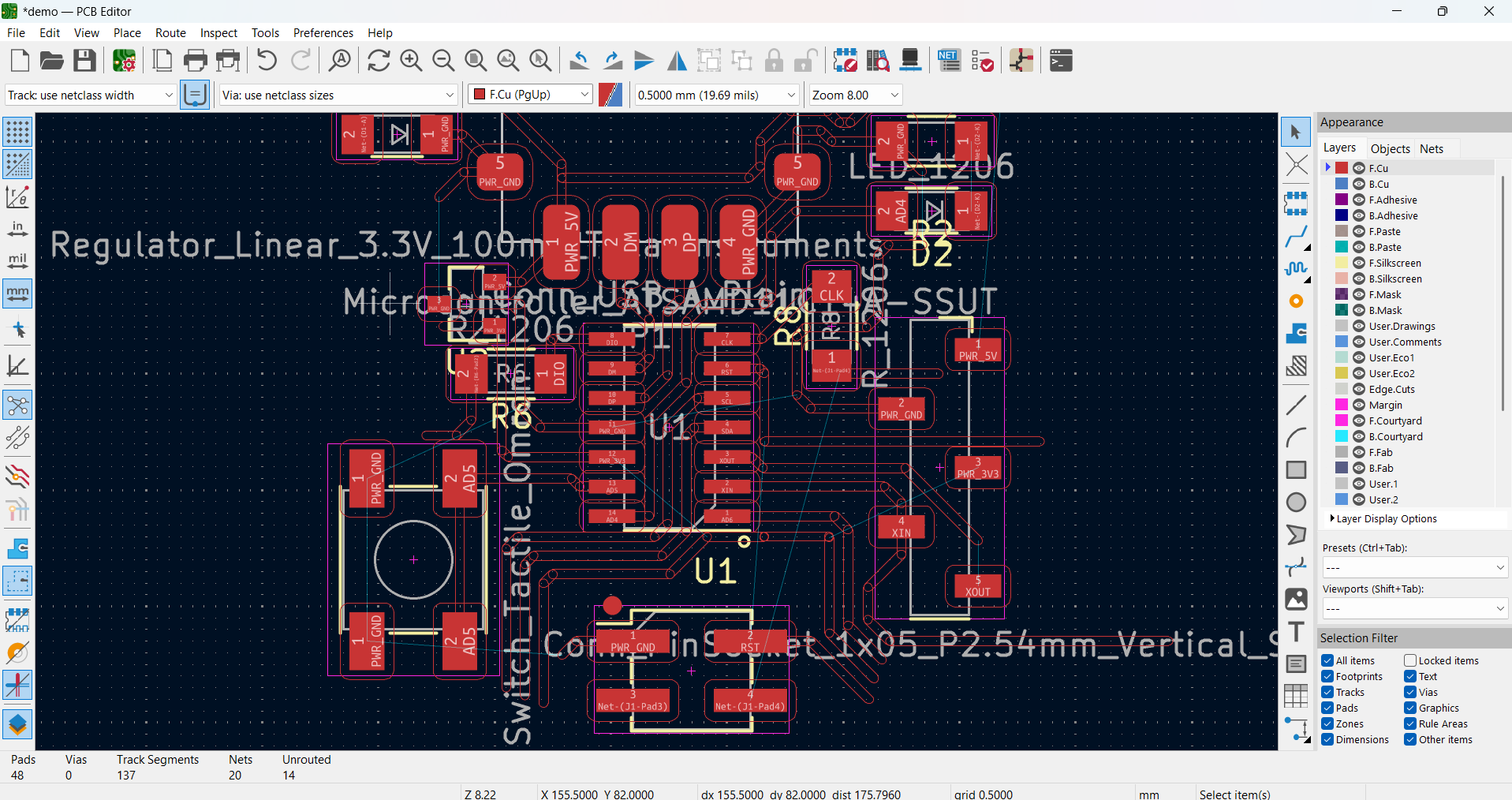
Task: Toggle grid display in left toolbar
Action: (x=17, y=132)
